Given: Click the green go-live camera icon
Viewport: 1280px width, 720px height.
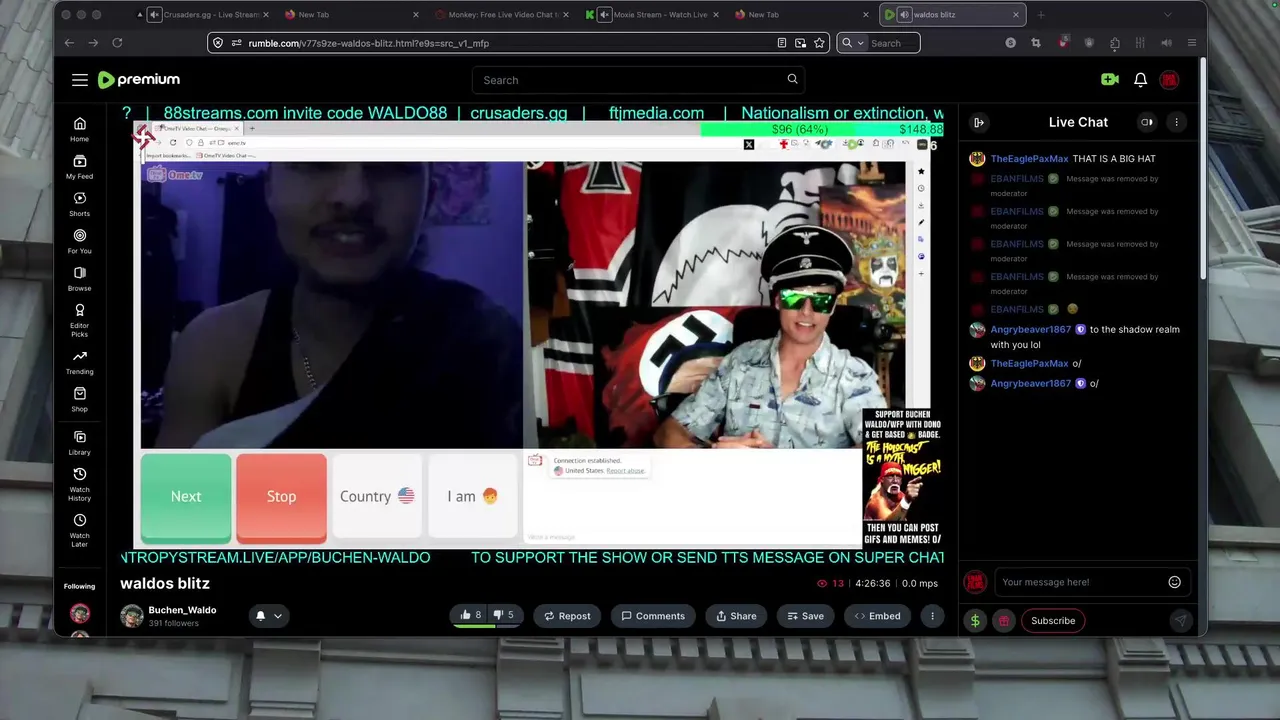Looking at the screenshot, I should point(1109,80).
